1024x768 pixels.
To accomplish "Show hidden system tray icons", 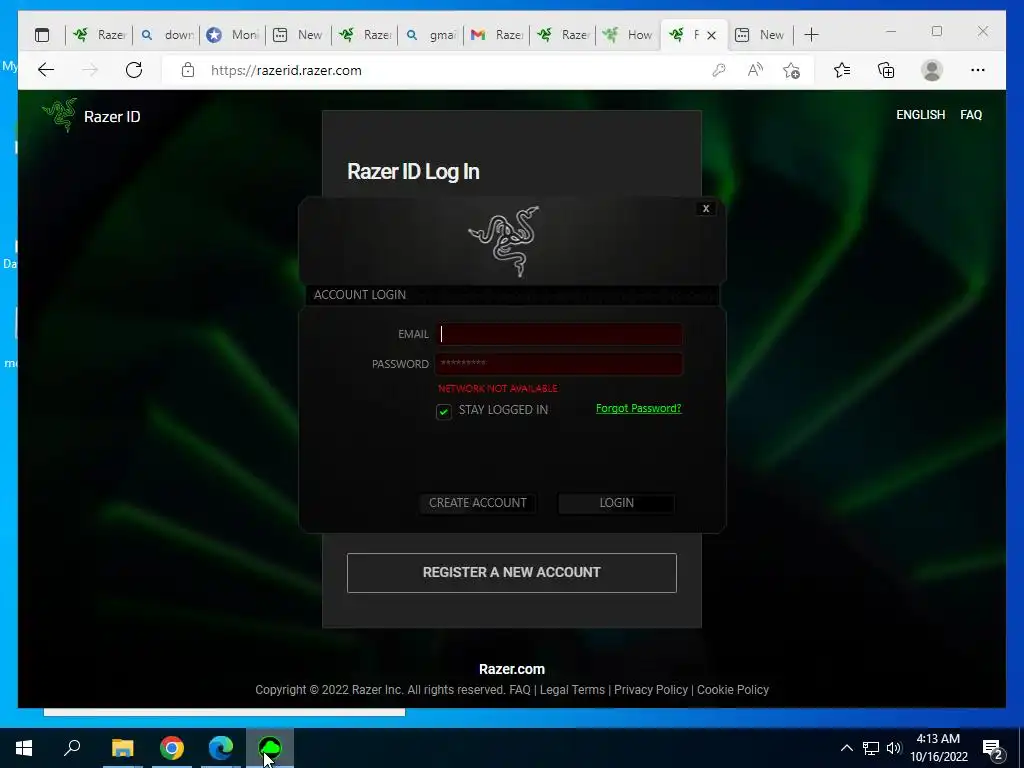I will tap(846, 748).
